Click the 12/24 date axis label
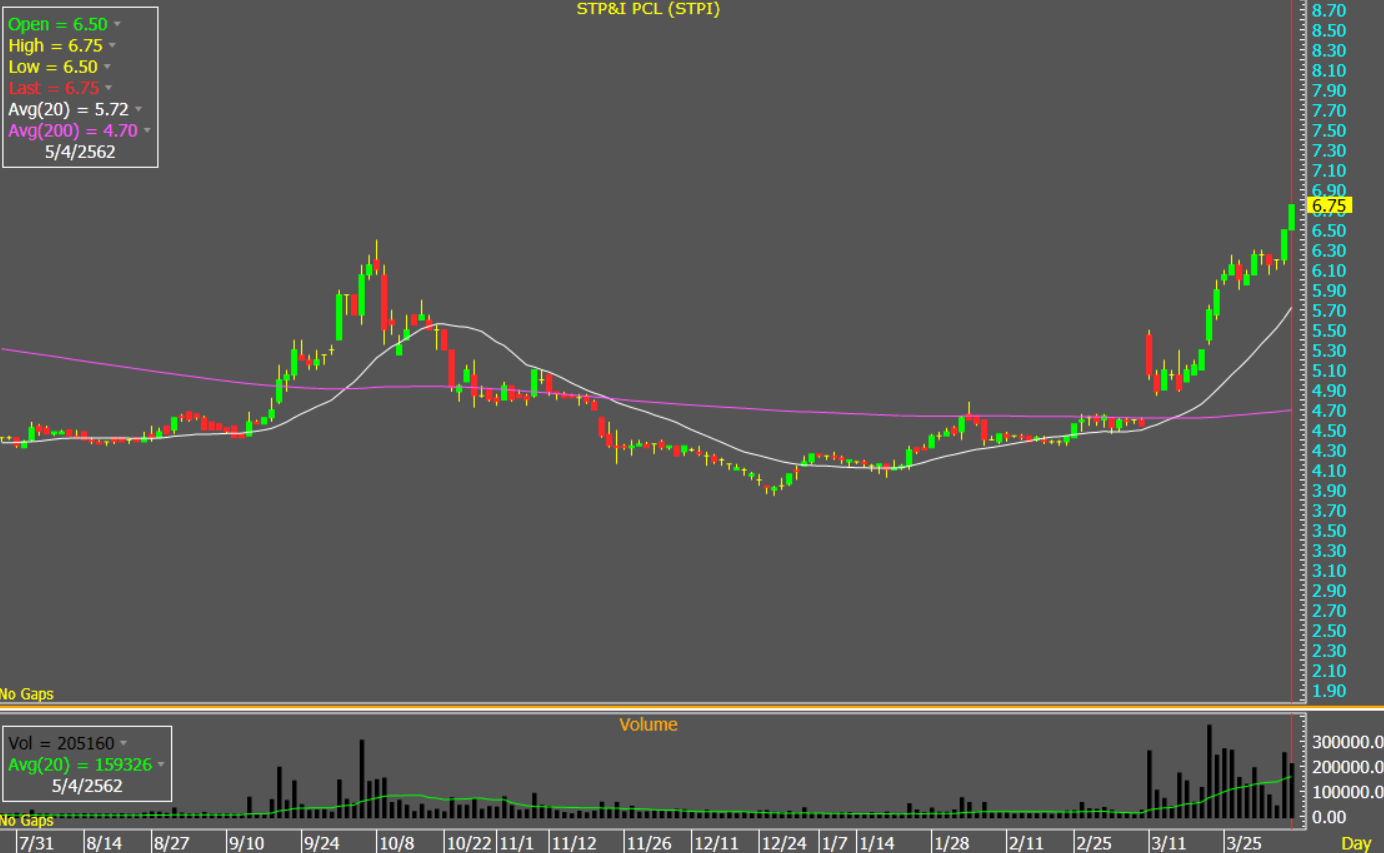Screen dimensions: 1384x853 point(783,844)
